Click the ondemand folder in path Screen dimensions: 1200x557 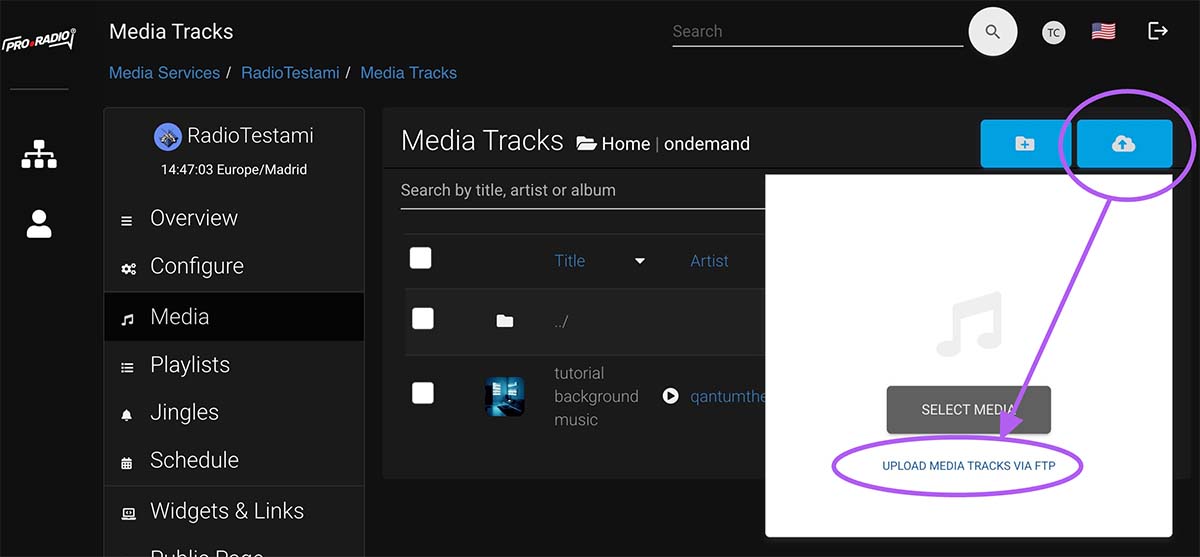point(707,144)
